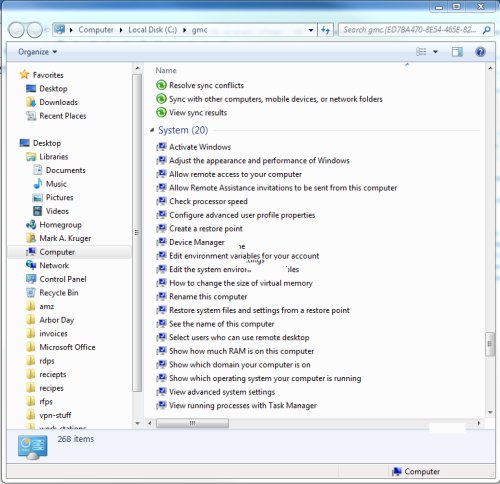Image resolution: width=500 pixels, height=484 pixels.
Task: Open View running processes with Task Manager
Action: coord(243,405)
